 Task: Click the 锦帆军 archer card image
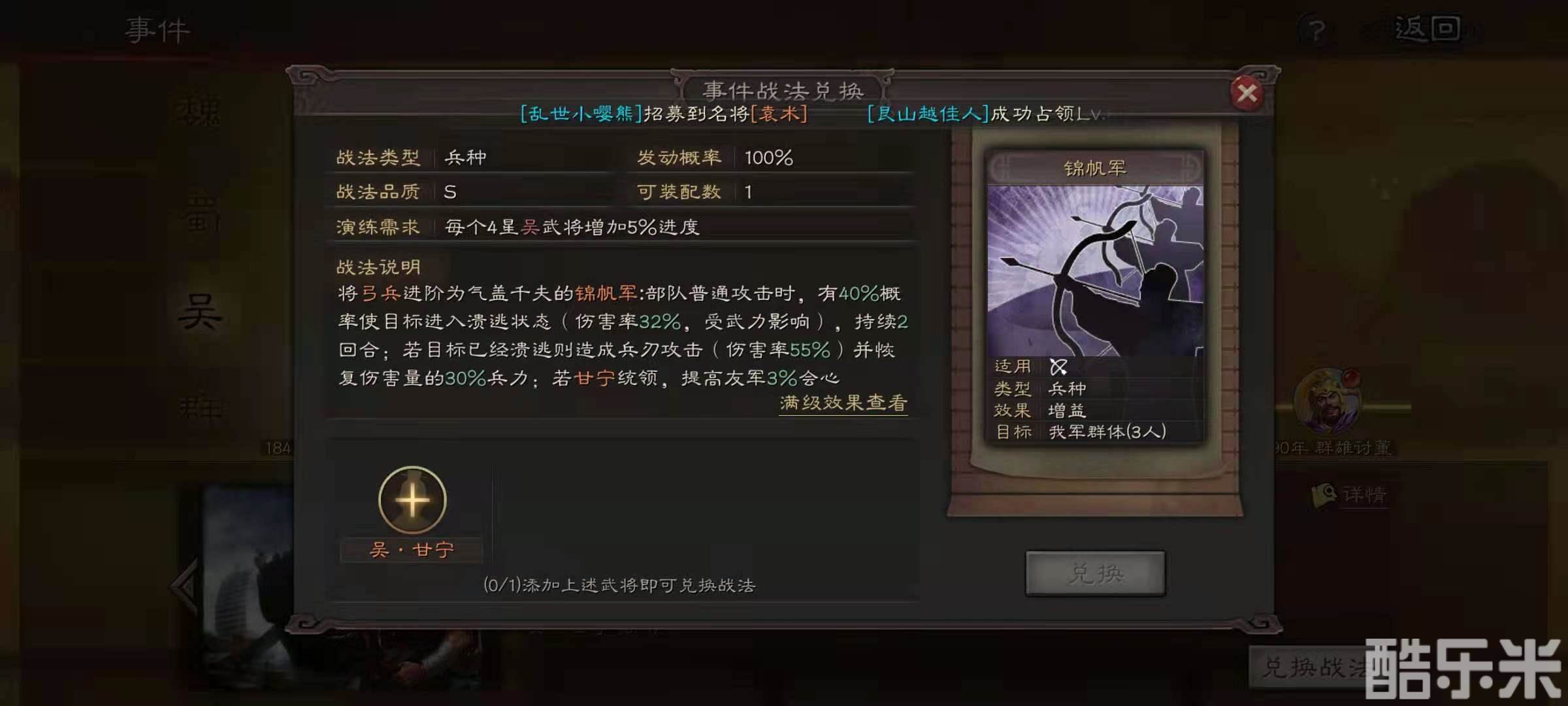[1095, 271]
